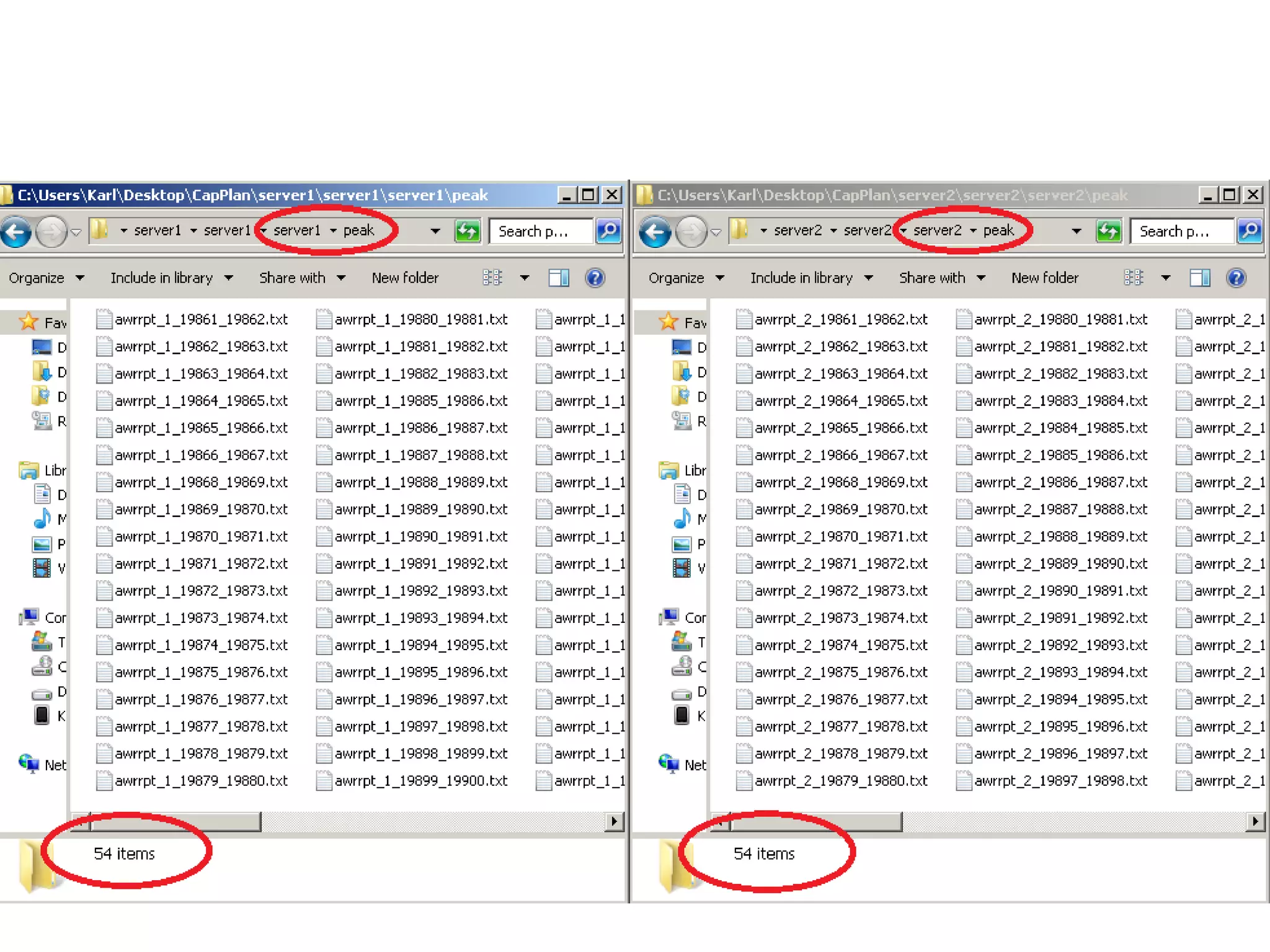Change view icon in server2 toolbar

[1133, 278]
